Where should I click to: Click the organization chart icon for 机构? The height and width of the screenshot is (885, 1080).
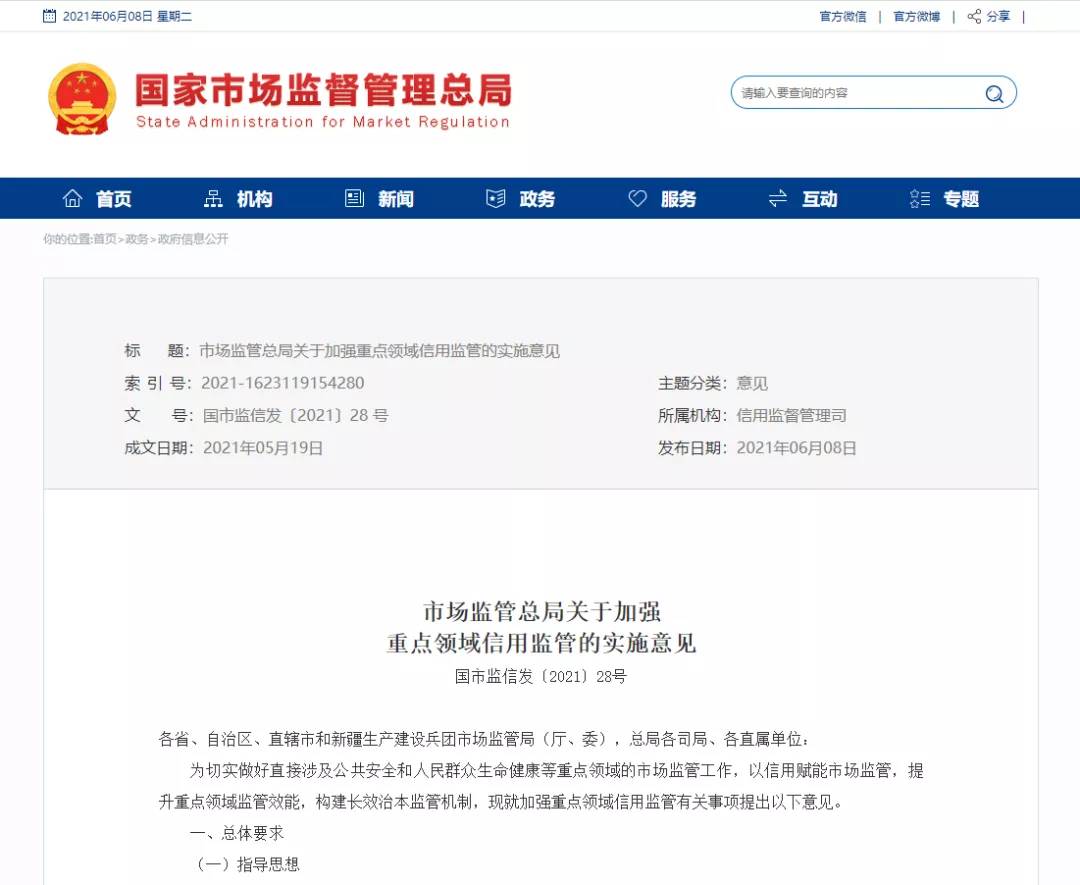[213, 199]
